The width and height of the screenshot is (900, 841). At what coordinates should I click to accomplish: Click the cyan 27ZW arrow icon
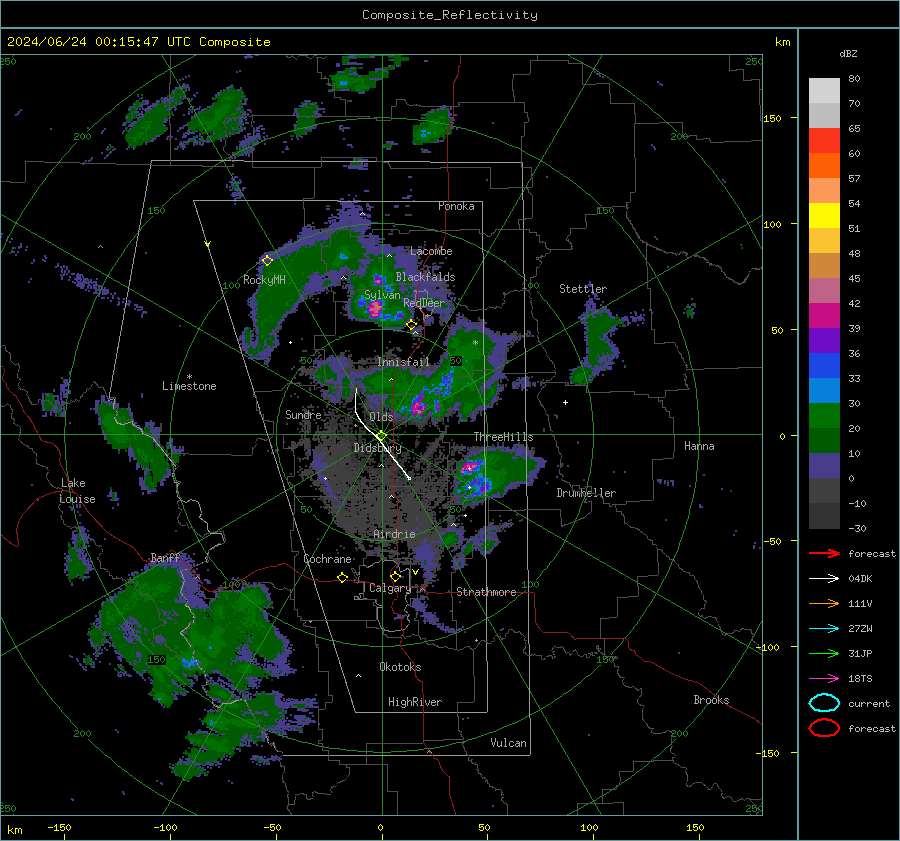pyautogui.click(x=824, y=629)
